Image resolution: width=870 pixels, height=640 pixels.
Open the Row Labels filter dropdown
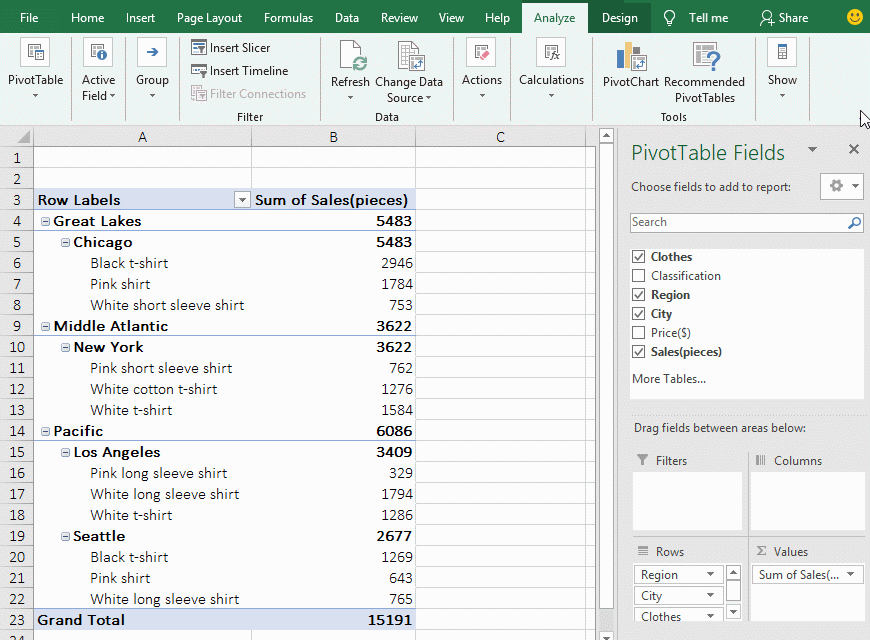241,200
